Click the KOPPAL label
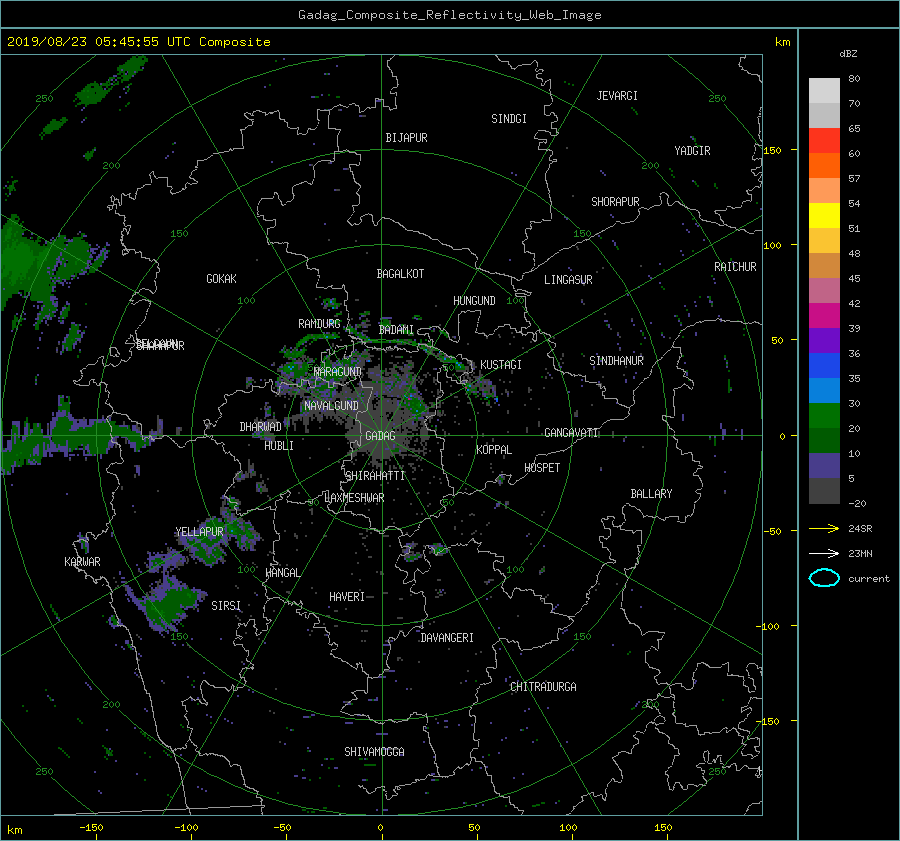The height and width of the screenshot is (841, 900). [x=494, y=449]
